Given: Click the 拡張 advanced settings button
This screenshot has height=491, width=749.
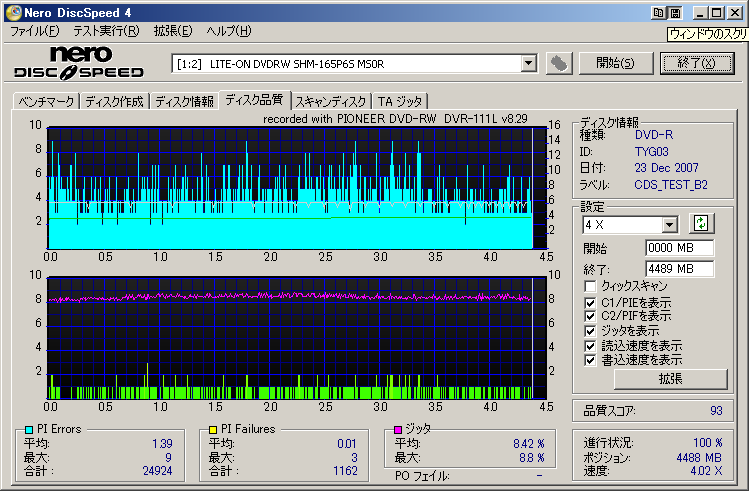Looking at the screenshot, I should click(x=671, y=379).
